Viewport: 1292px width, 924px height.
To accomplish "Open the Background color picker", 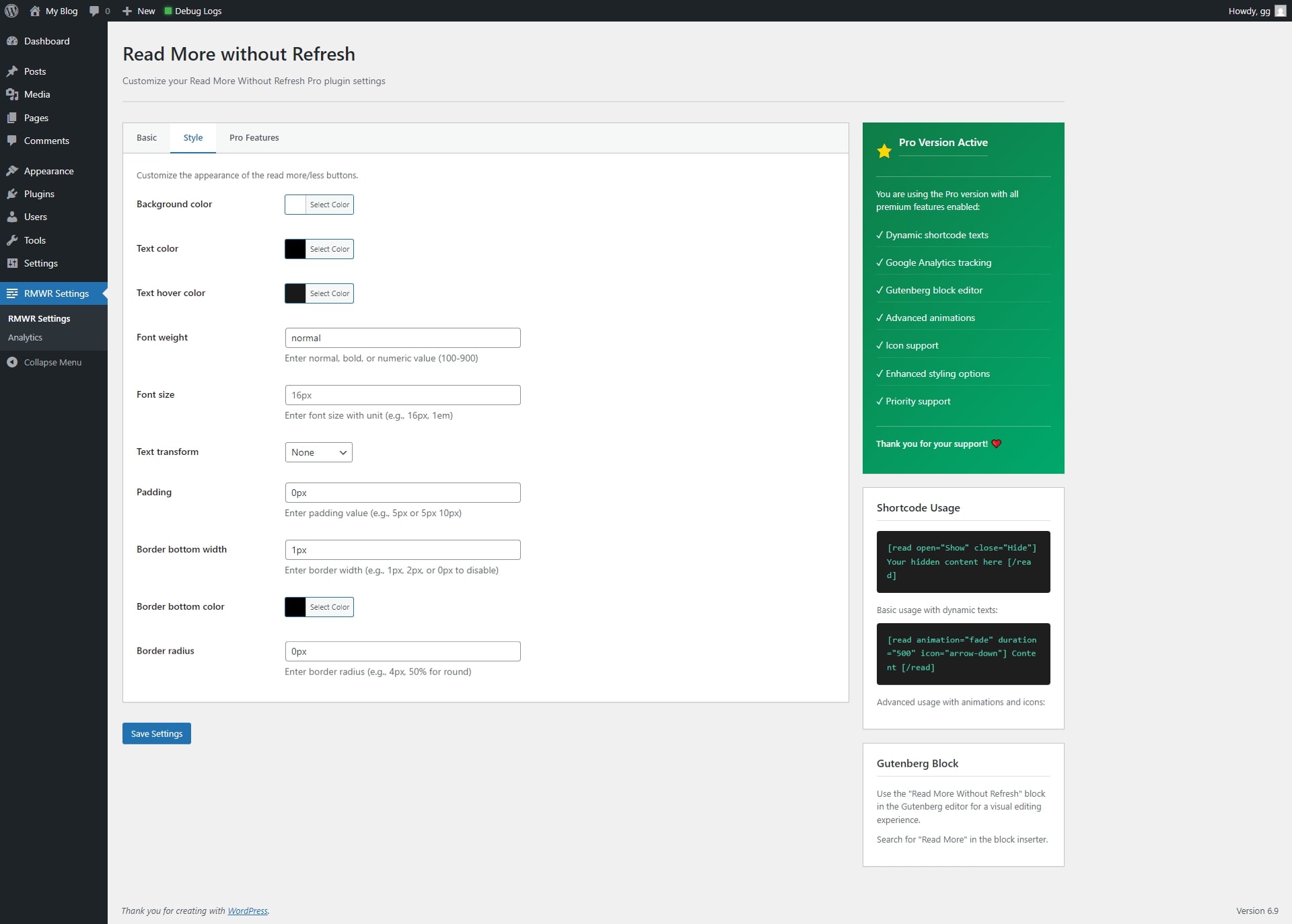I will 328,204.
